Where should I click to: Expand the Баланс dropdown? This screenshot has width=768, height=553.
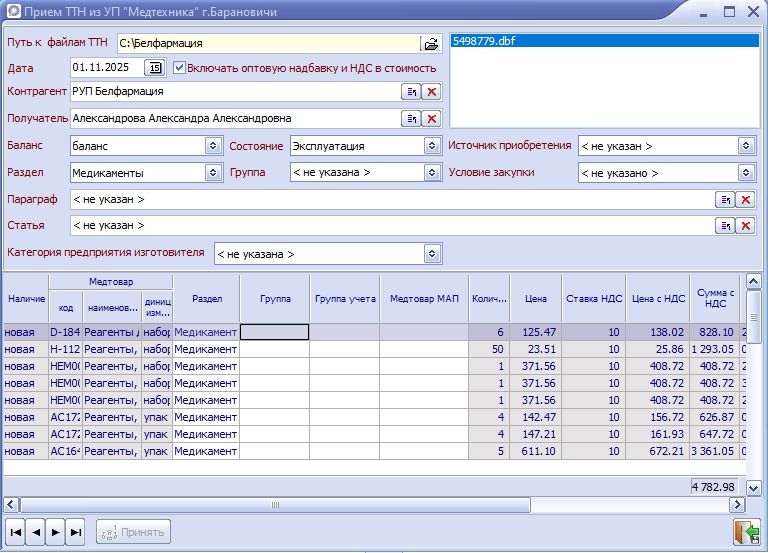(212, 146)
